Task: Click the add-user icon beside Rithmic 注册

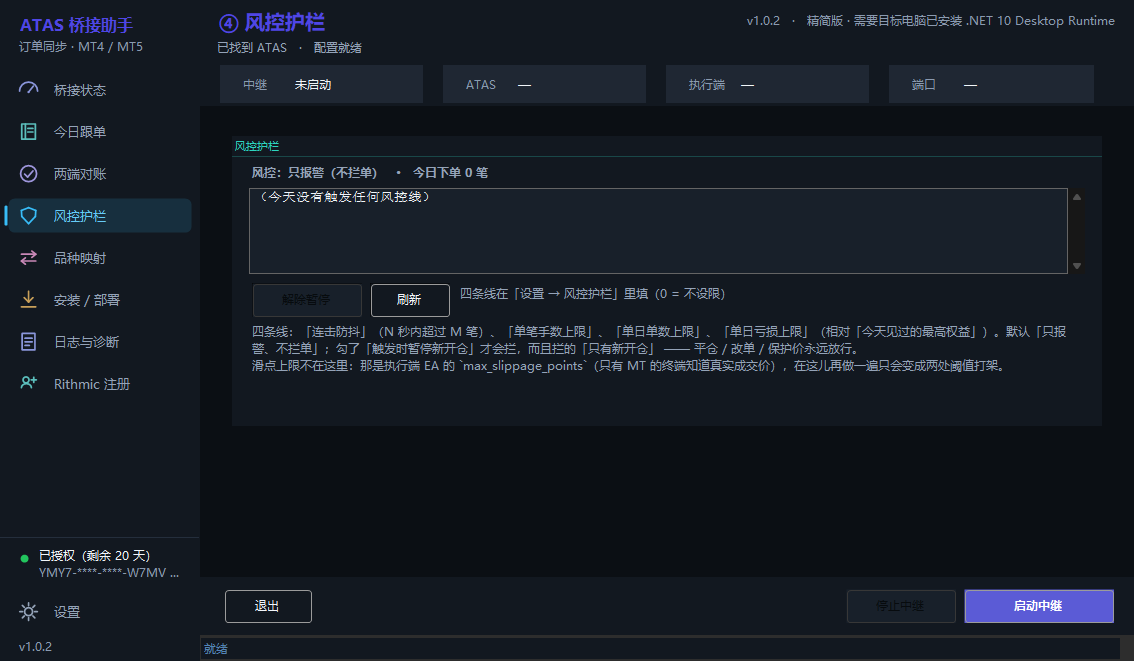Action: point(28,383)
